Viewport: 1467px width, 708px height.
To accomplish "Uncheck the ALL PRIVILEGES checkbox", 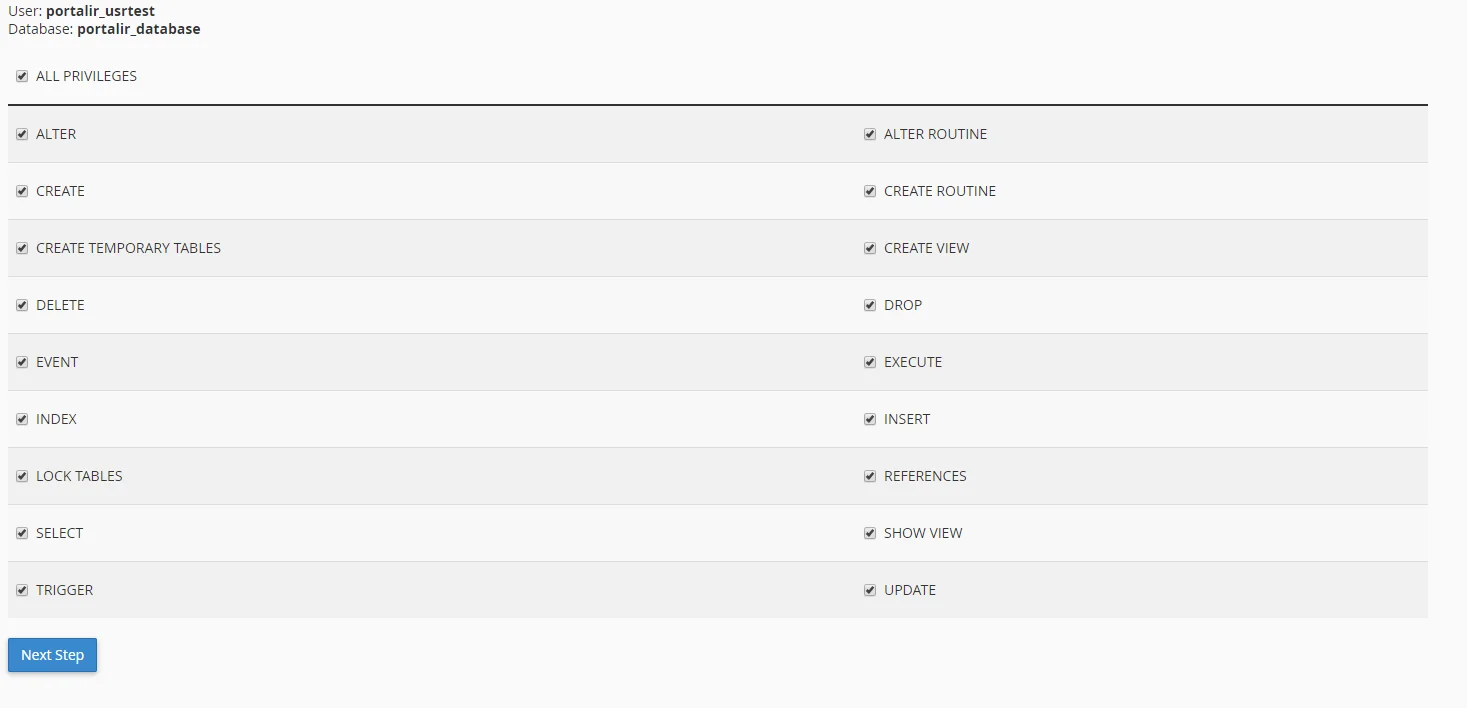I will [22, 76].
